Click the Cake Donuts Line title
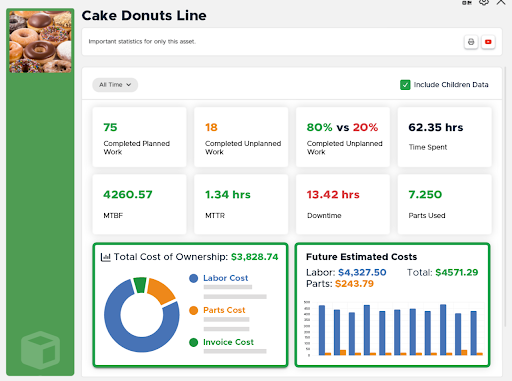 click(144, 16)
